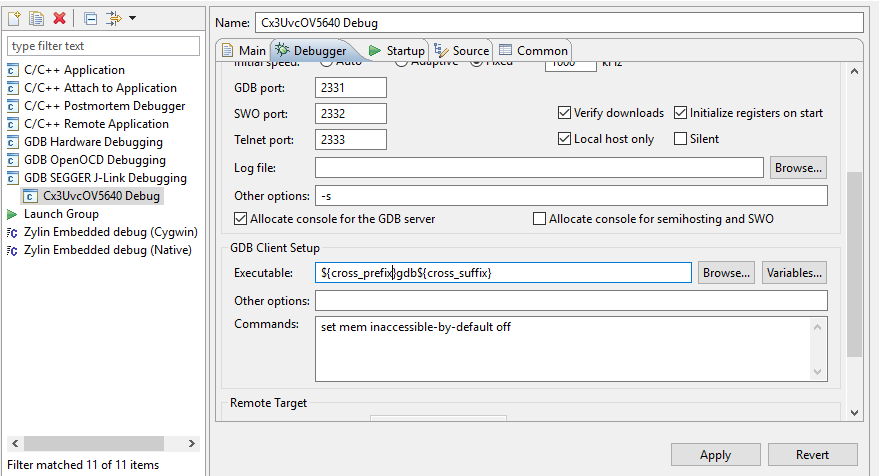Viewport: 879px width, 476px height.
Task: Select the GDB SEGGER J-Link Debugging entry
Action: pyautogui.click(x=105, y=178)
